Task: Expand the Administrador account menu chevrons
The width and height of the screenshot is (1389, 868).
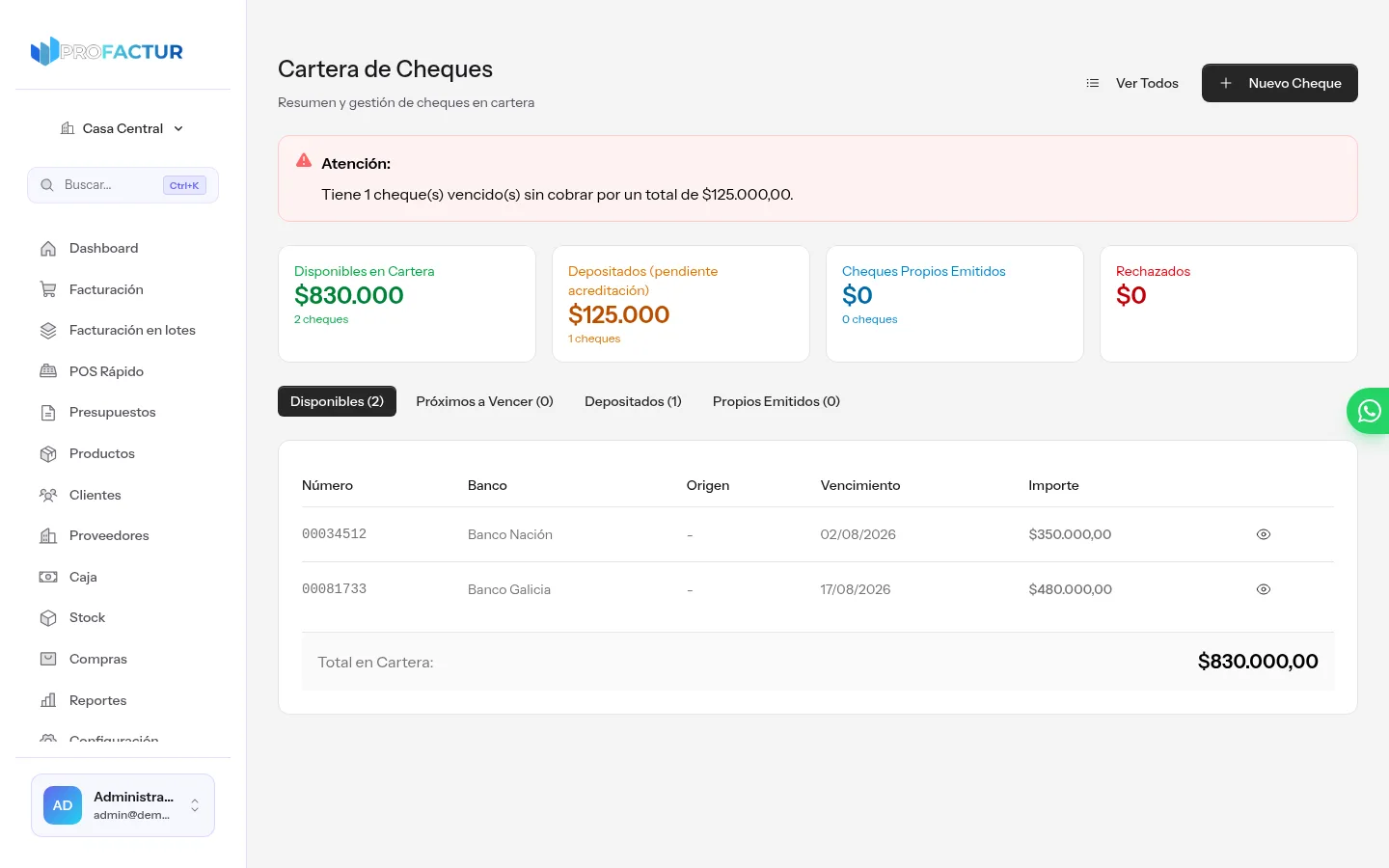Action: (x=195, y=805)
